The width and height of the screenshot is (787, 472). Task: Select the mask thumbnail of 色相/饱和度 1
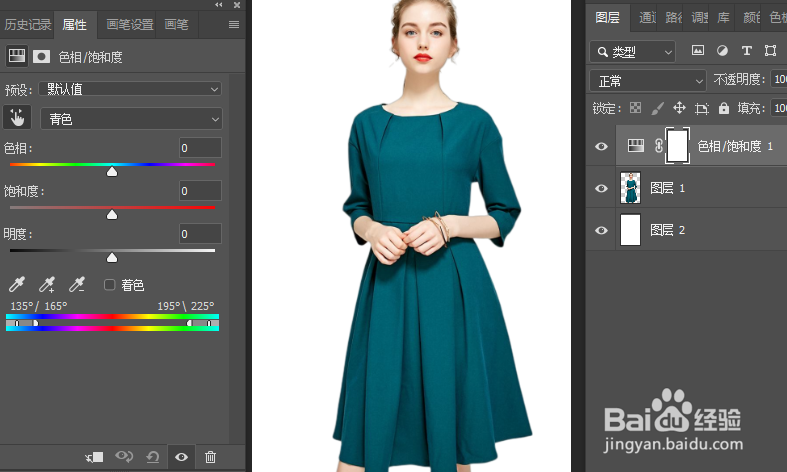[677, 146]
